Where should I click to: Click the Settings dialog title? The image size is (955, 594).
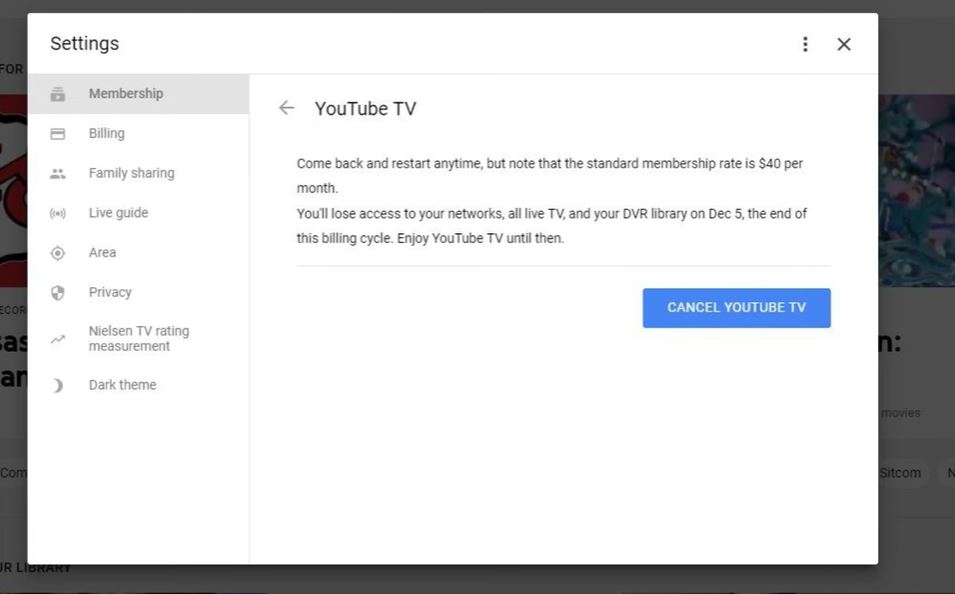tap(85, 43)
